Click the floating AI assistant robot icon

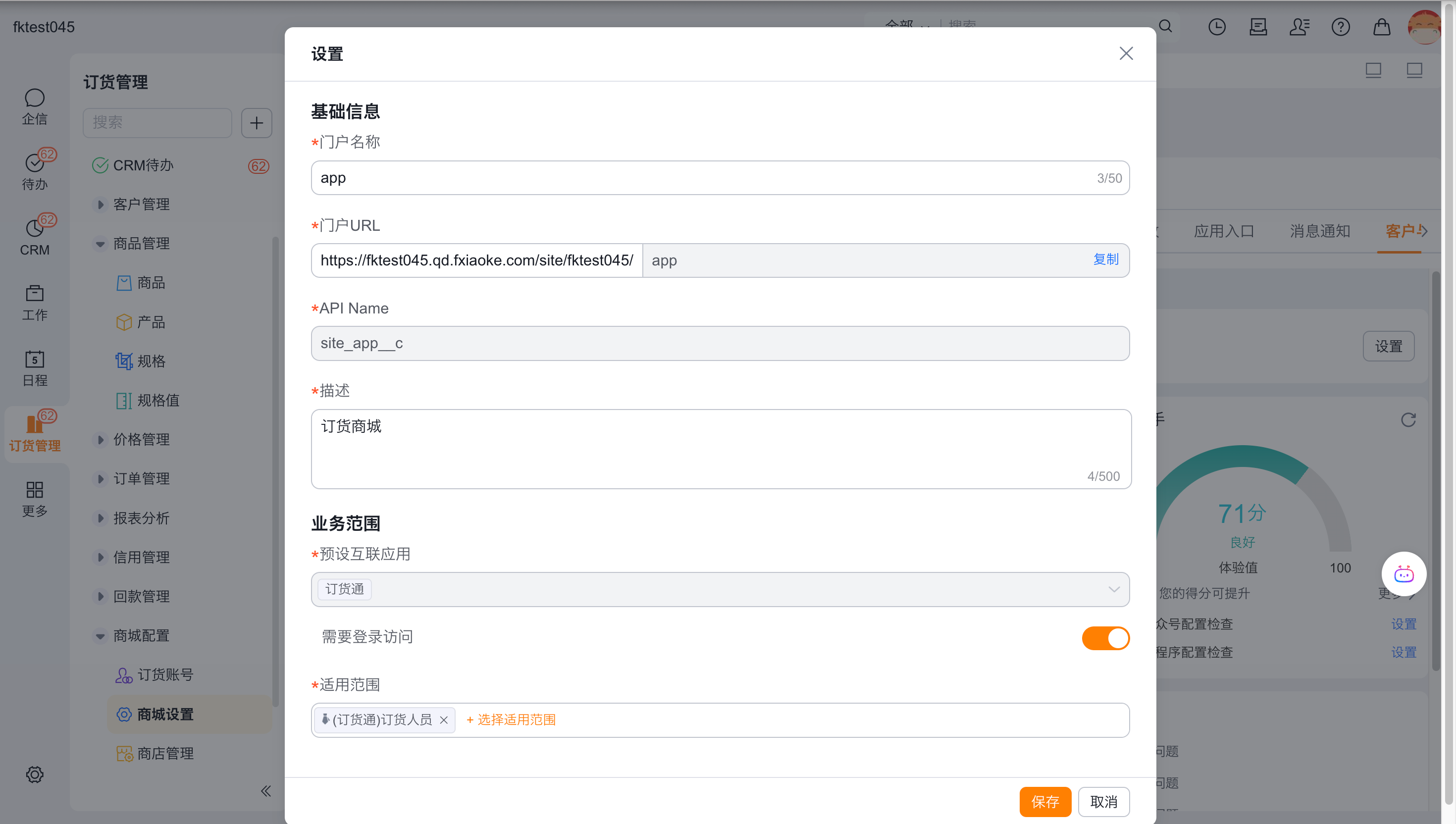1404,574
